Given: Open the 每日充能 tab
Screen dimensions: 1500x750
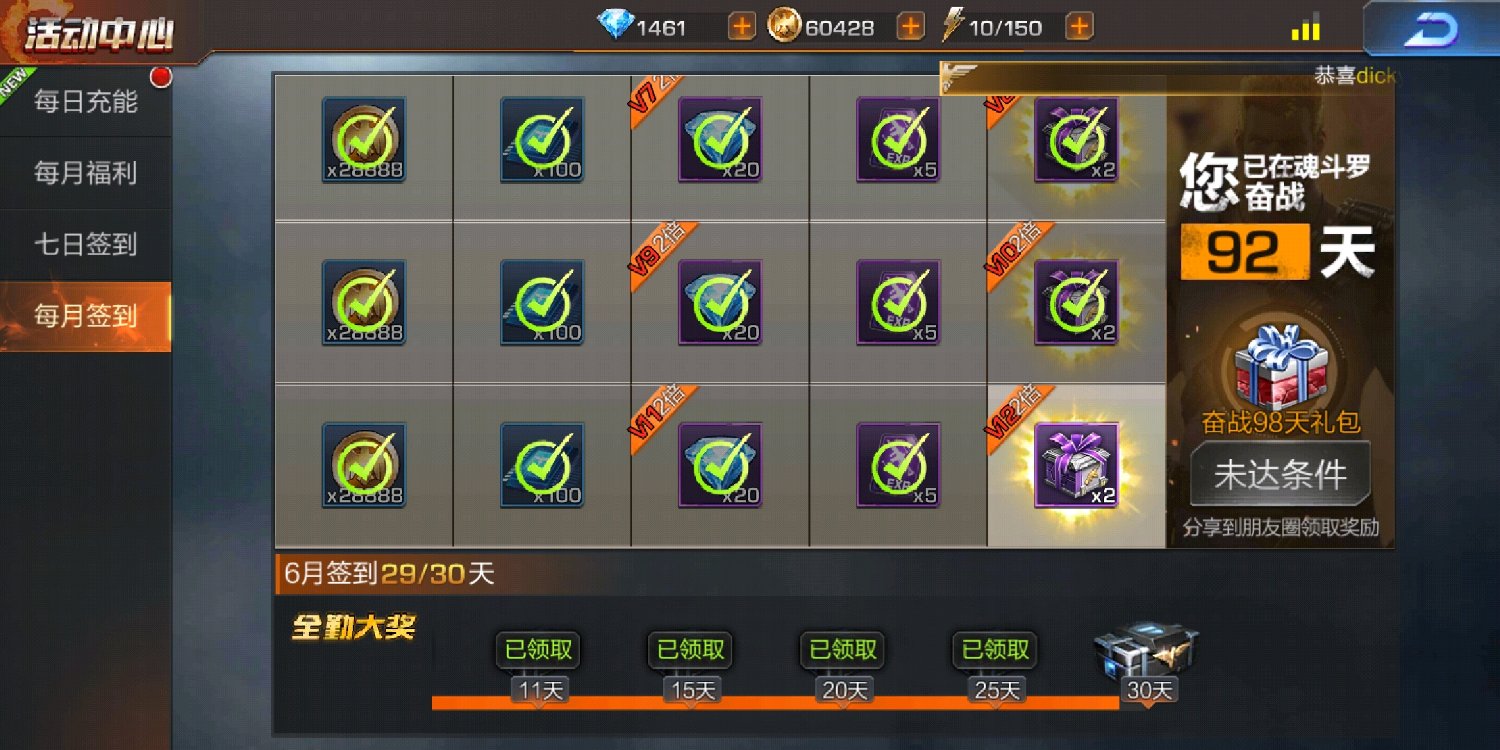Looking at the screenshot, I should click(86, 101).
